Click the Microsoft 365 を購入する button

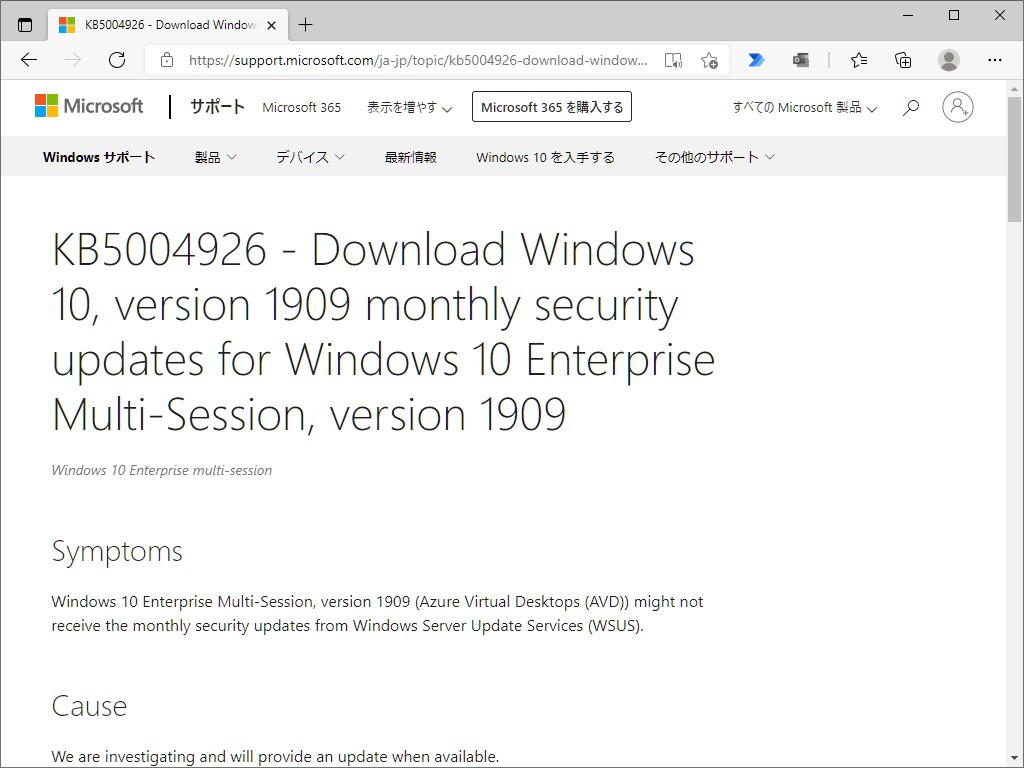(552, 106)
